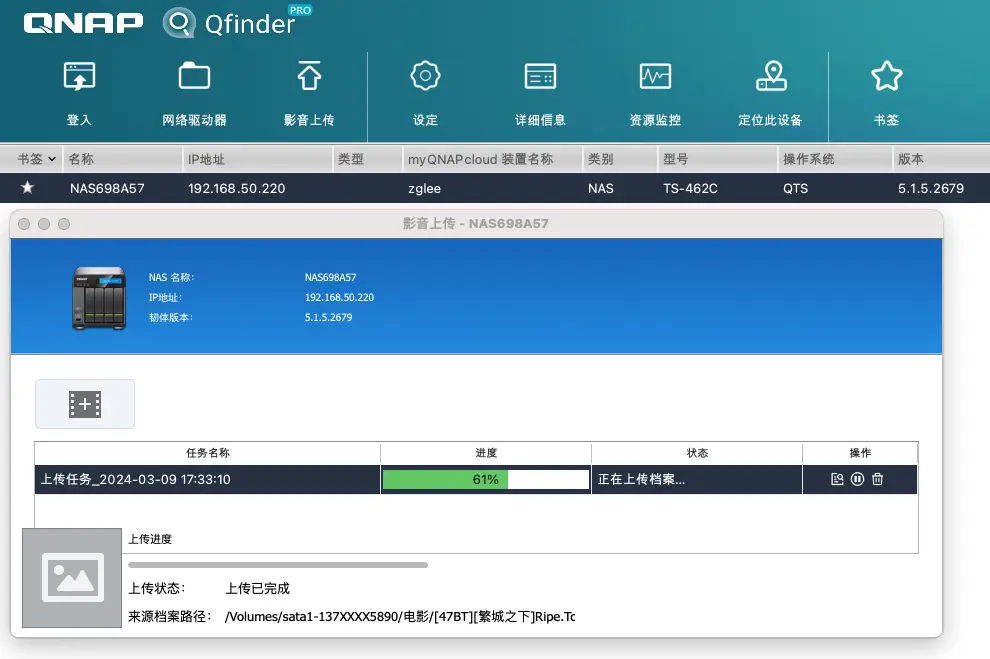Add video files with film-plus button
990x659 pixels.
click(85, 404)
